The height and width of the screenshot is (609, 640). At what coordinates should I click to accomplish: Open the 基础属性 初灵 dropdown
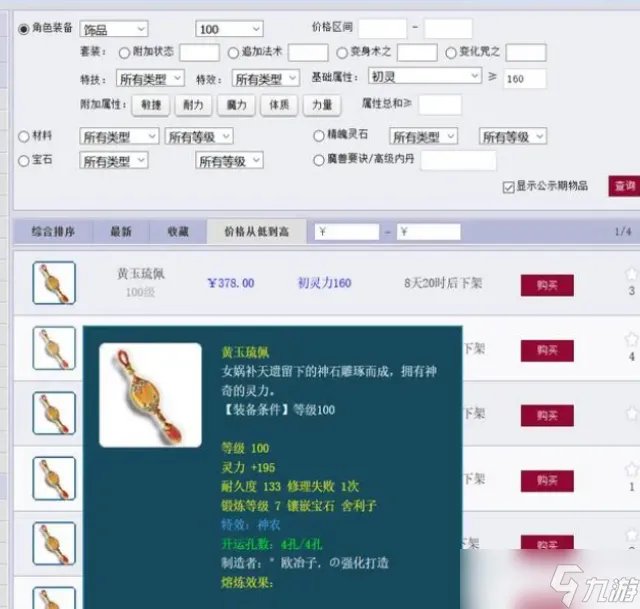tap(424, 76)
